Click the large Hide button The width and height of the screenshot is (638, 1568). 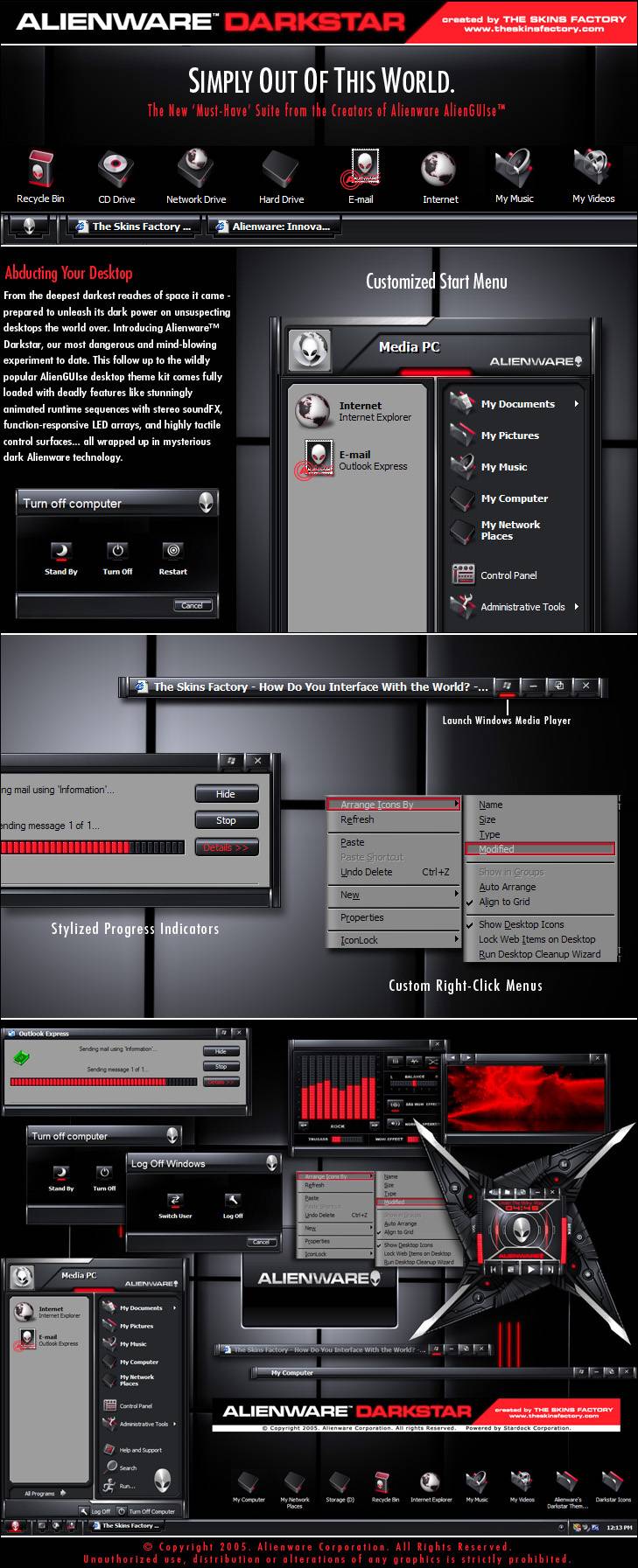(x=226, y=794)
